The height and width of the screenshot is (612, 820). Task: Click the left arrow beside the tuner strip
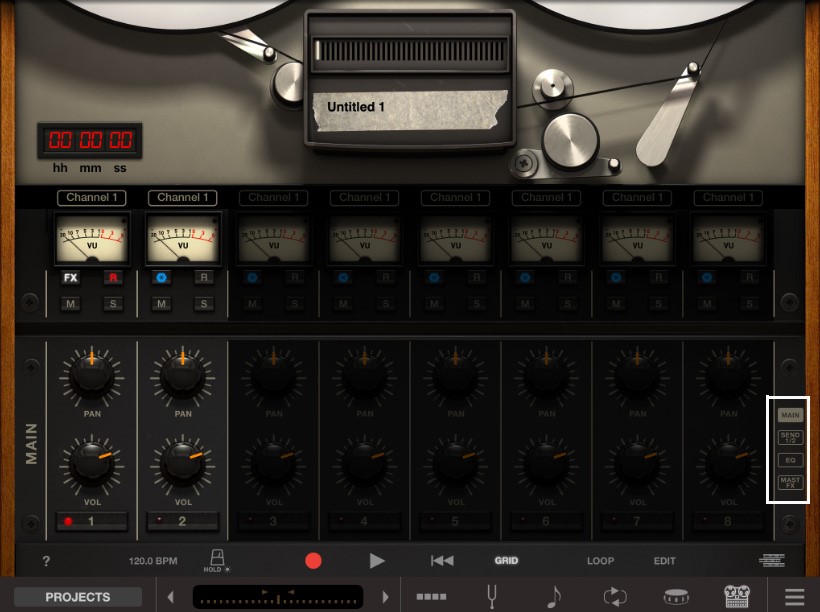point(171,597)
